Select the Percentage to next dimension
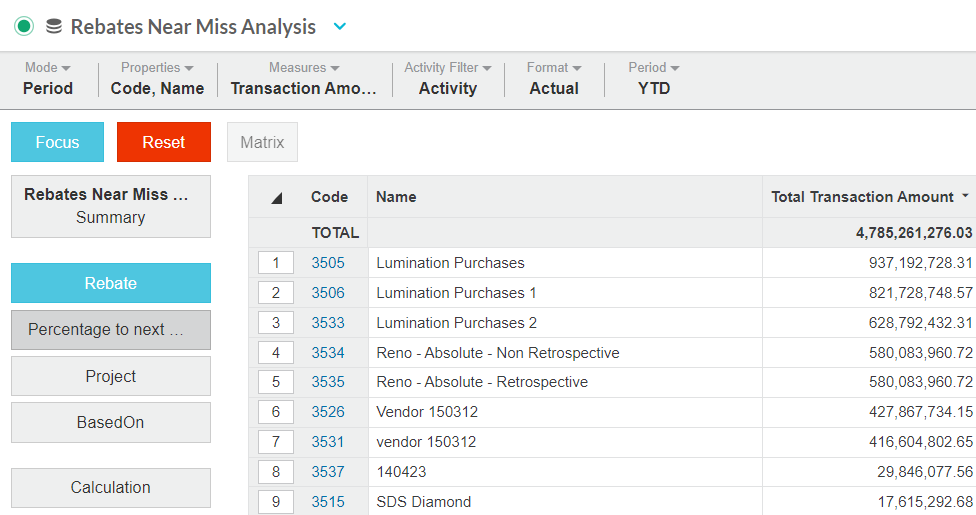This screenshot has width=976, height=515. pyautogui.click(x=111, y=330)
